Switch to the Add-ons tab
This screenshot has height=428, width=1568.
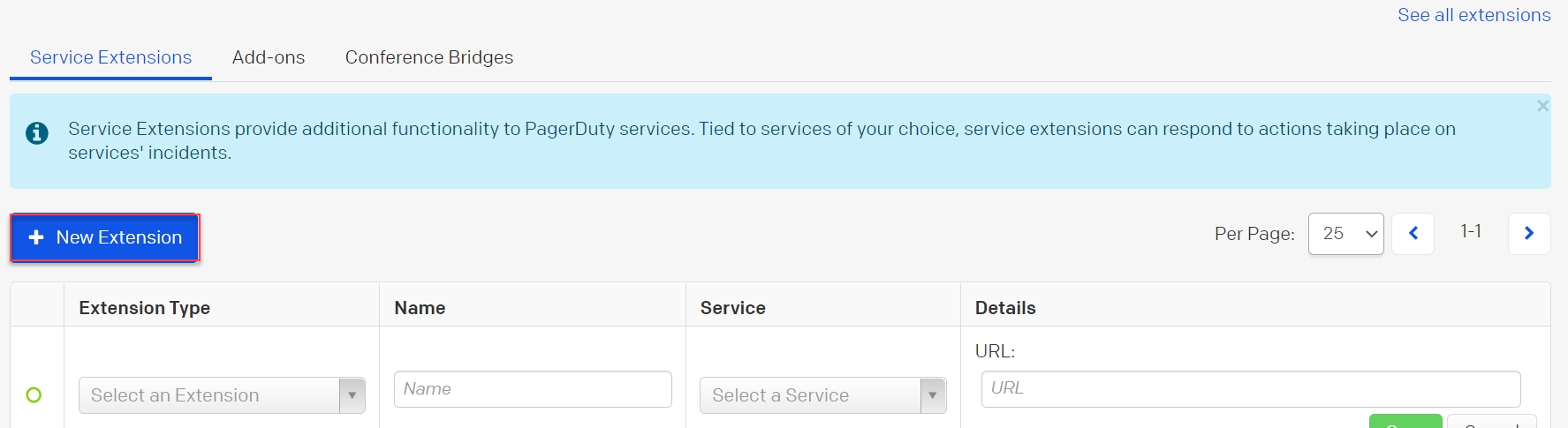[x=269, y=57]
